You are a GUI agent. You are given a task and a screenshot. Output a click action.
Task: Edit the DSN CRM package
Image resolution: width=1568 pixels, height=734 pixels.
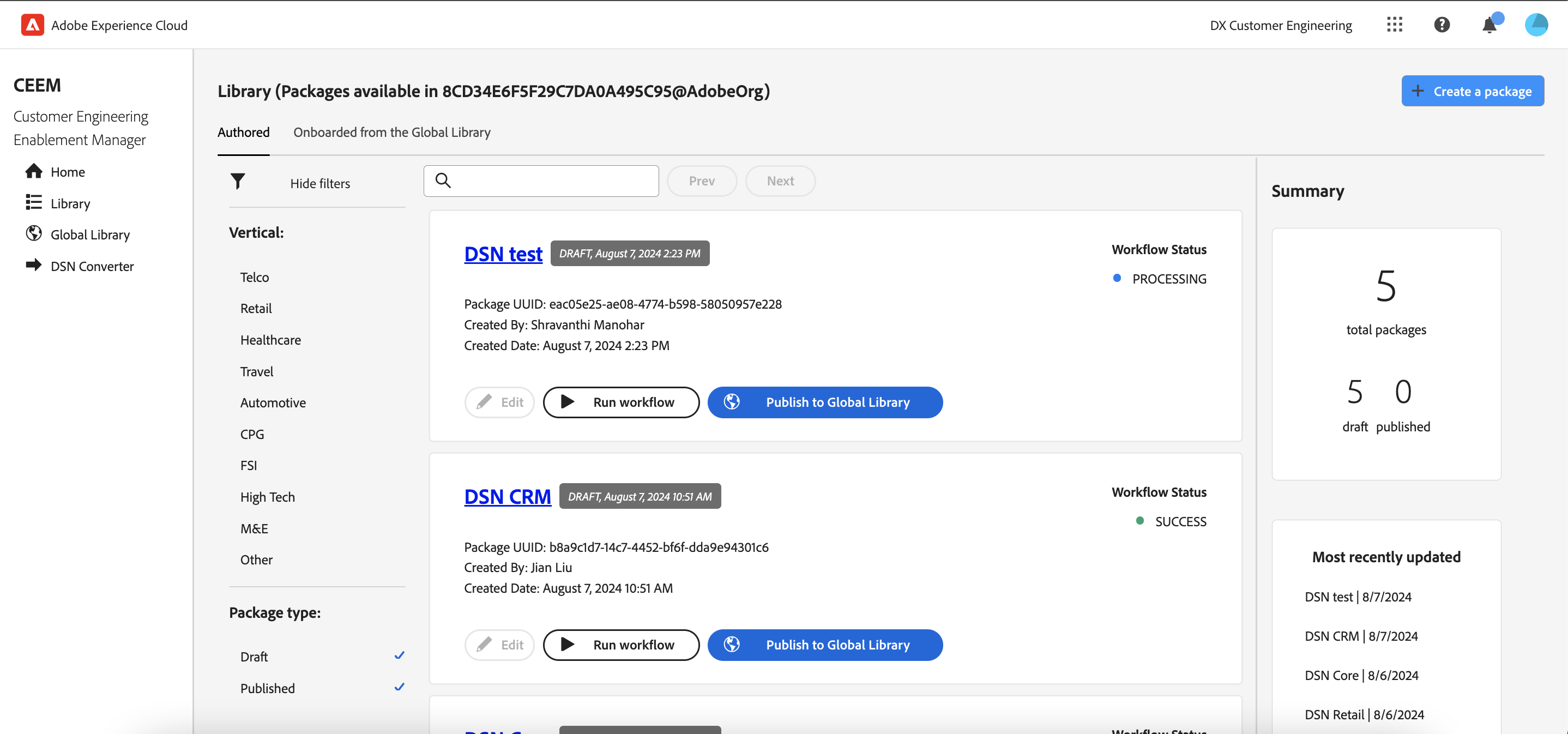click(499, 645)
